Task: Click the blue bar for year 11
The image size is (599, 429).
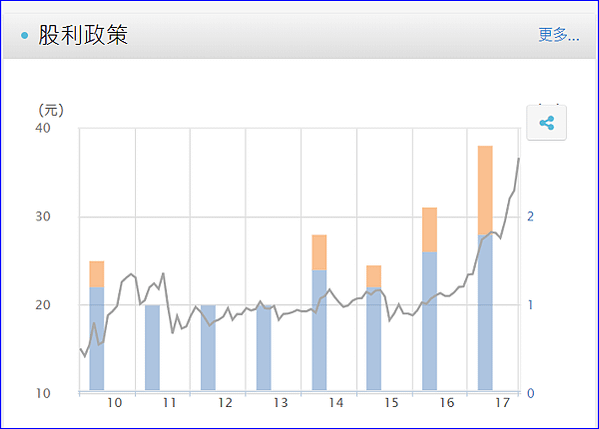Action: point(152,347)
